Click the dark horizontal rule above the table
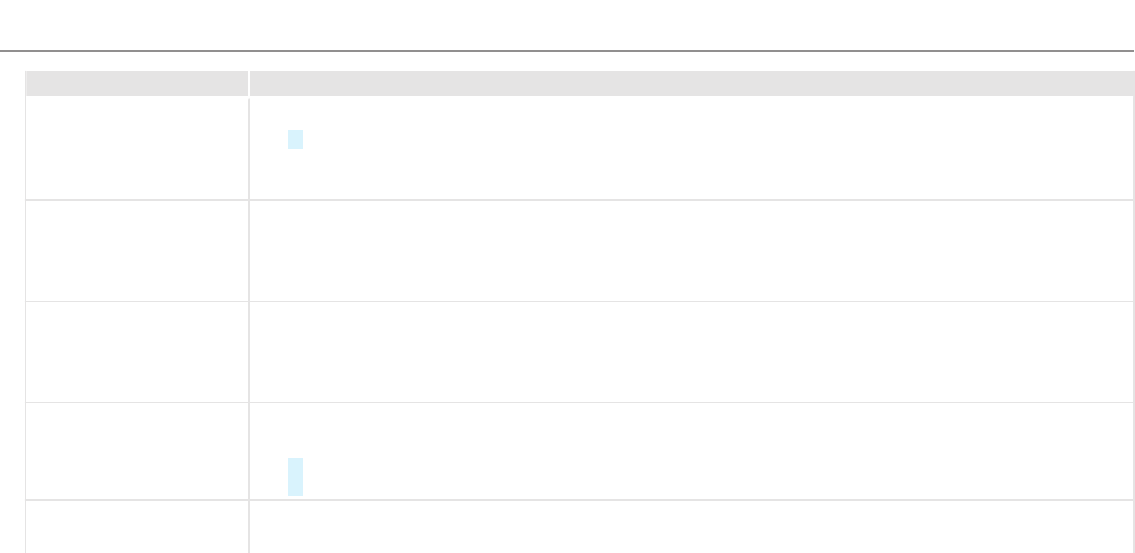Viewport: 1135px width, 553px height. (x=567, y=50)
